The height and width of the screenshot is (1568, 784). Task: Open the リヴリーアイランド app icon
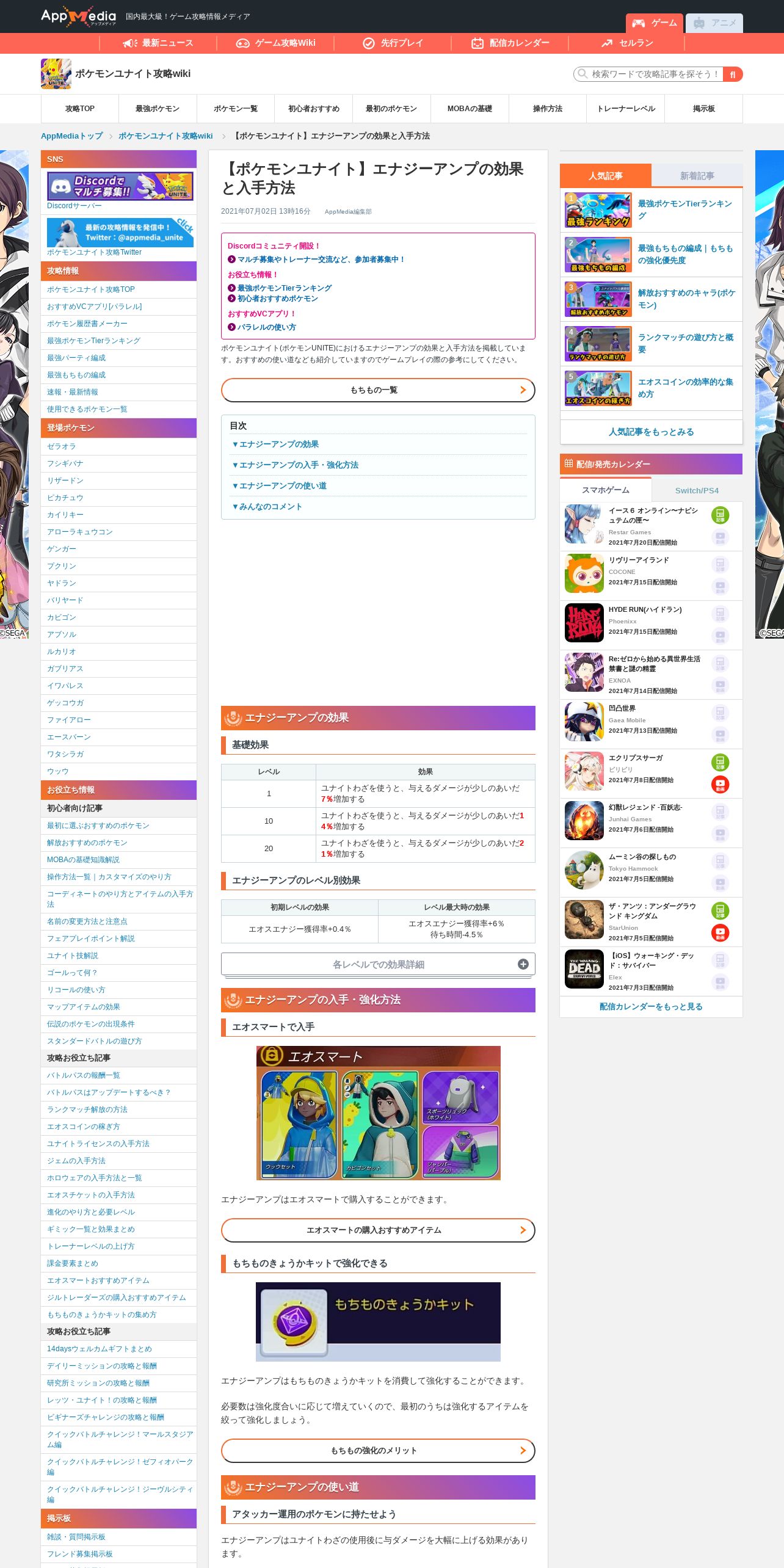coord(584,573)
